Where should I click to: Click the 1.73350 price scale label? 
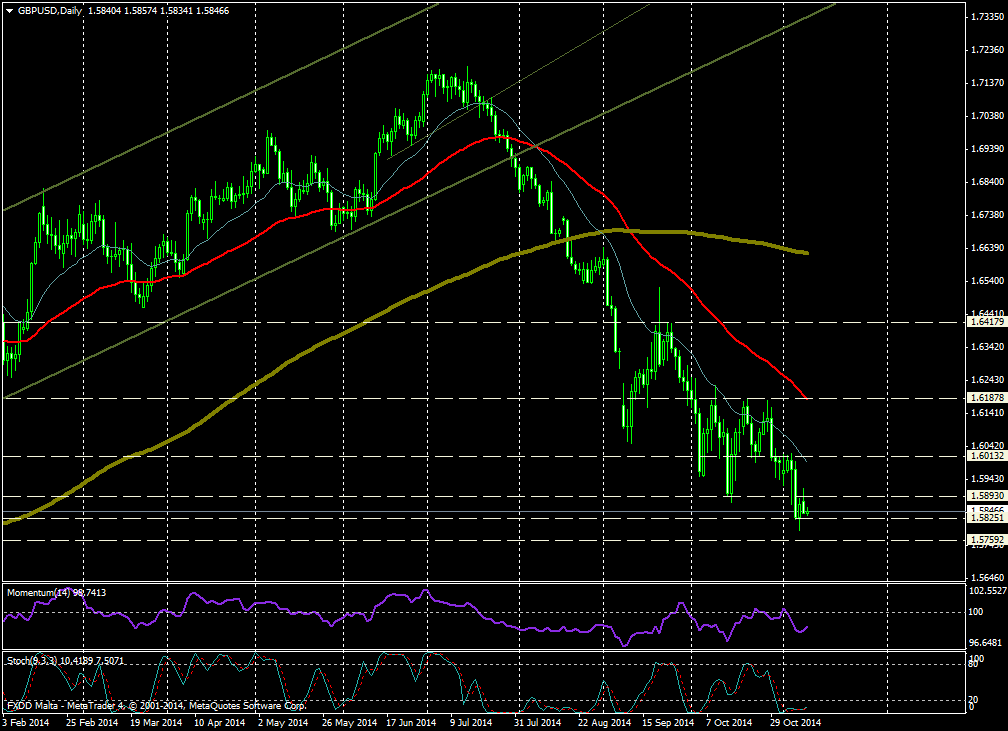pyautogui.click(x=987, y=17)
